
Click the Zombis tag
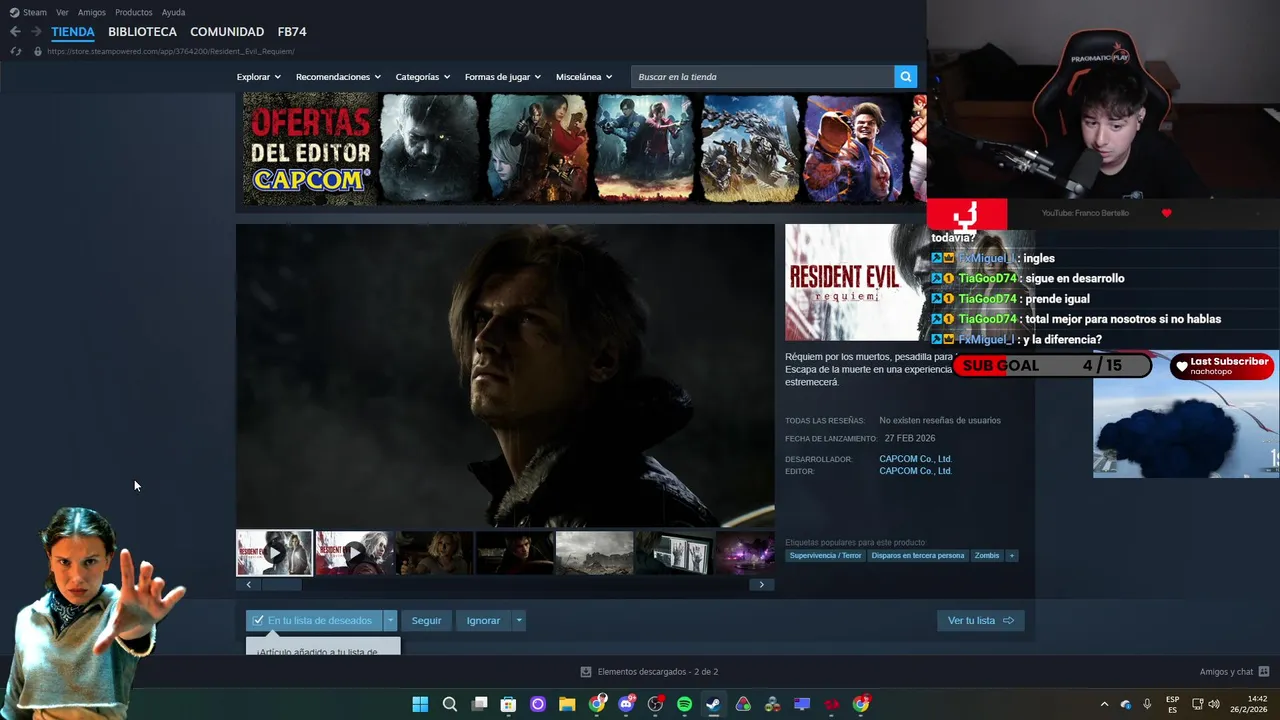(x=987, y=555)
